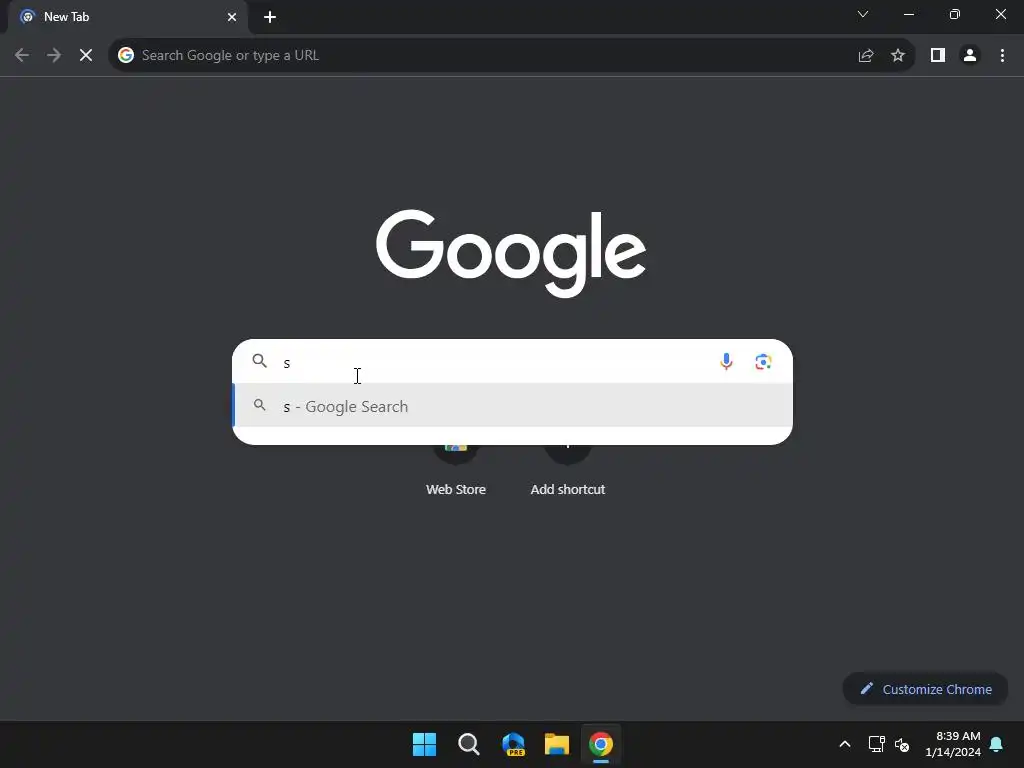Image resolution: width=1024 pixels, height=768 pixels.
Task: Bookmark this tab with the star icon
Action: click(x=898, y=56)
